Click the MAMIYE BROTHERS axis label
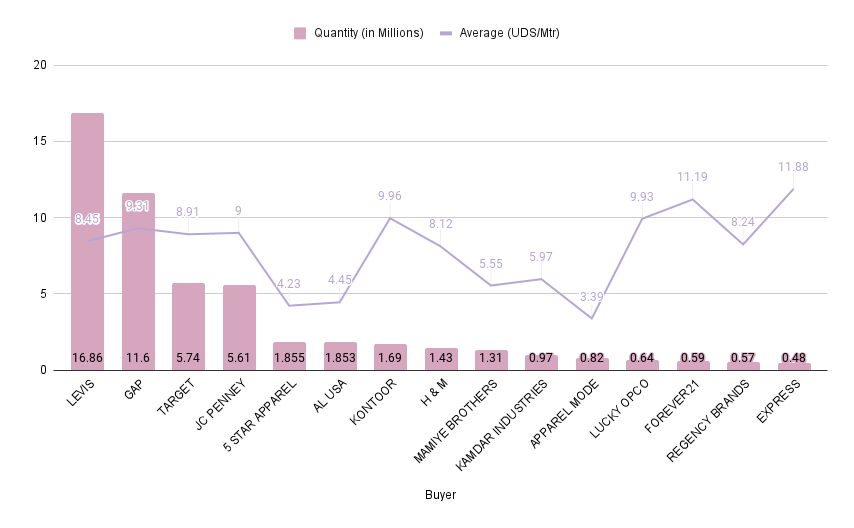 [x=455, y=421]
